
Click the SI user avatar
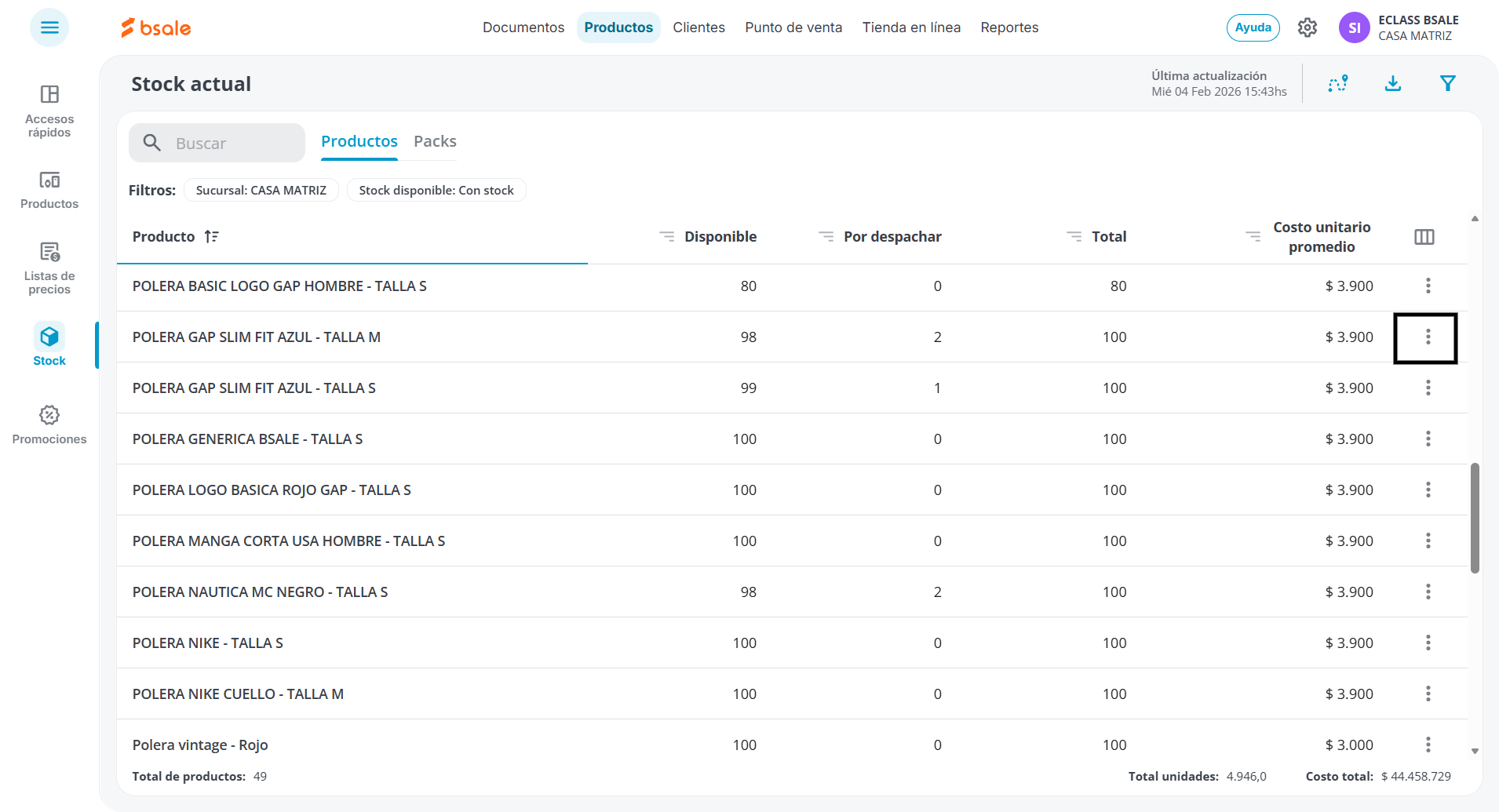point(1355,27)
